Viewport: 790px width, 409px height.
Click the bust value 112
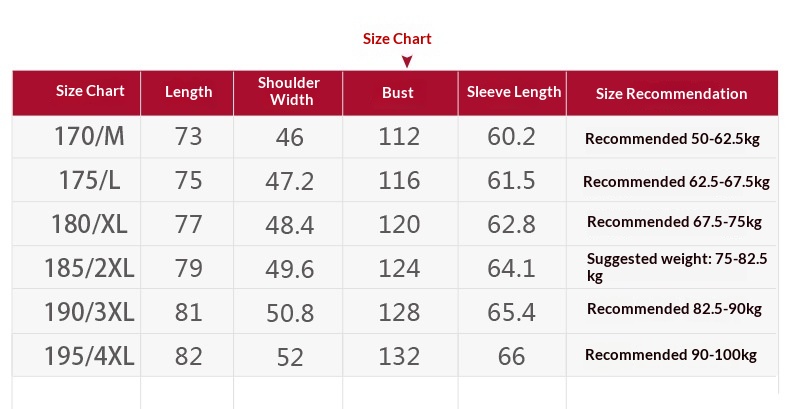(x=399, y=137)
